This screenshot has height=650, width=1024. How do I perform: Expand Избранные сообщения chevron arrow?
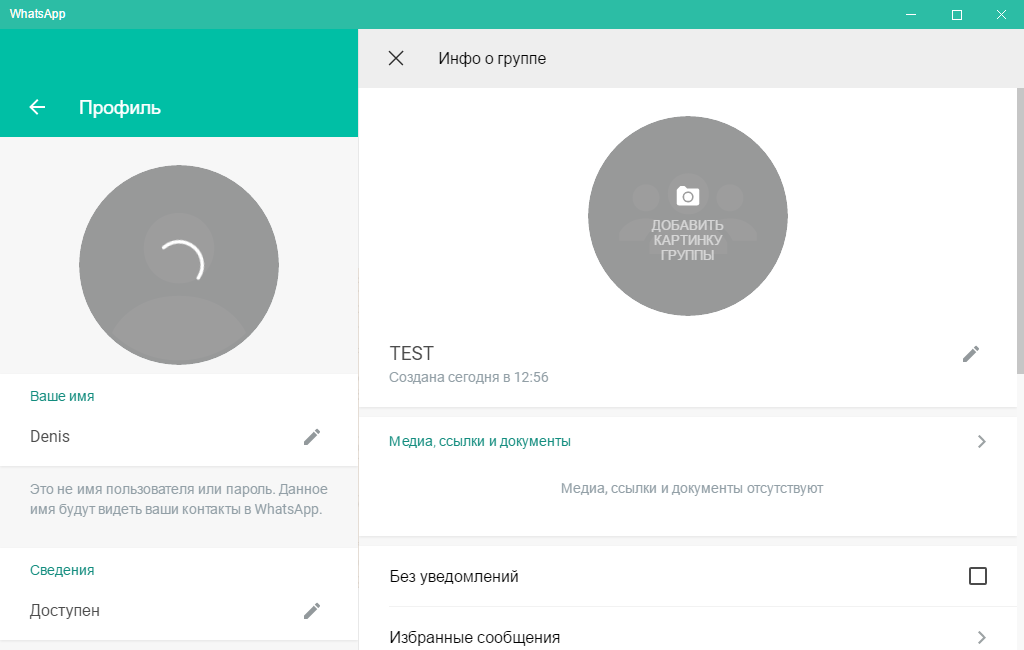point(981,637)
